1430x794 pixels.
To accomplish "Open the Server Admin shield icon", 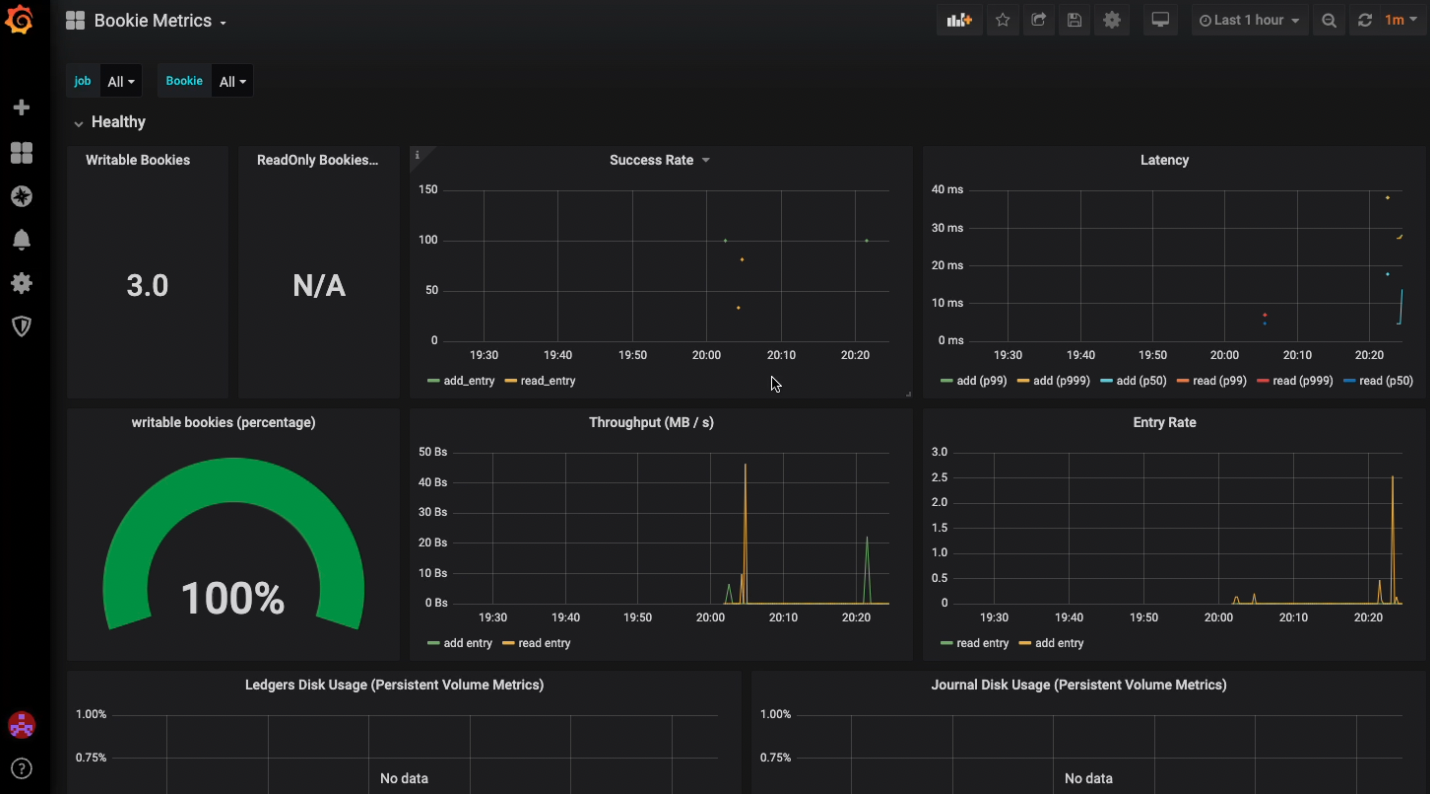I will coord(21,327).
